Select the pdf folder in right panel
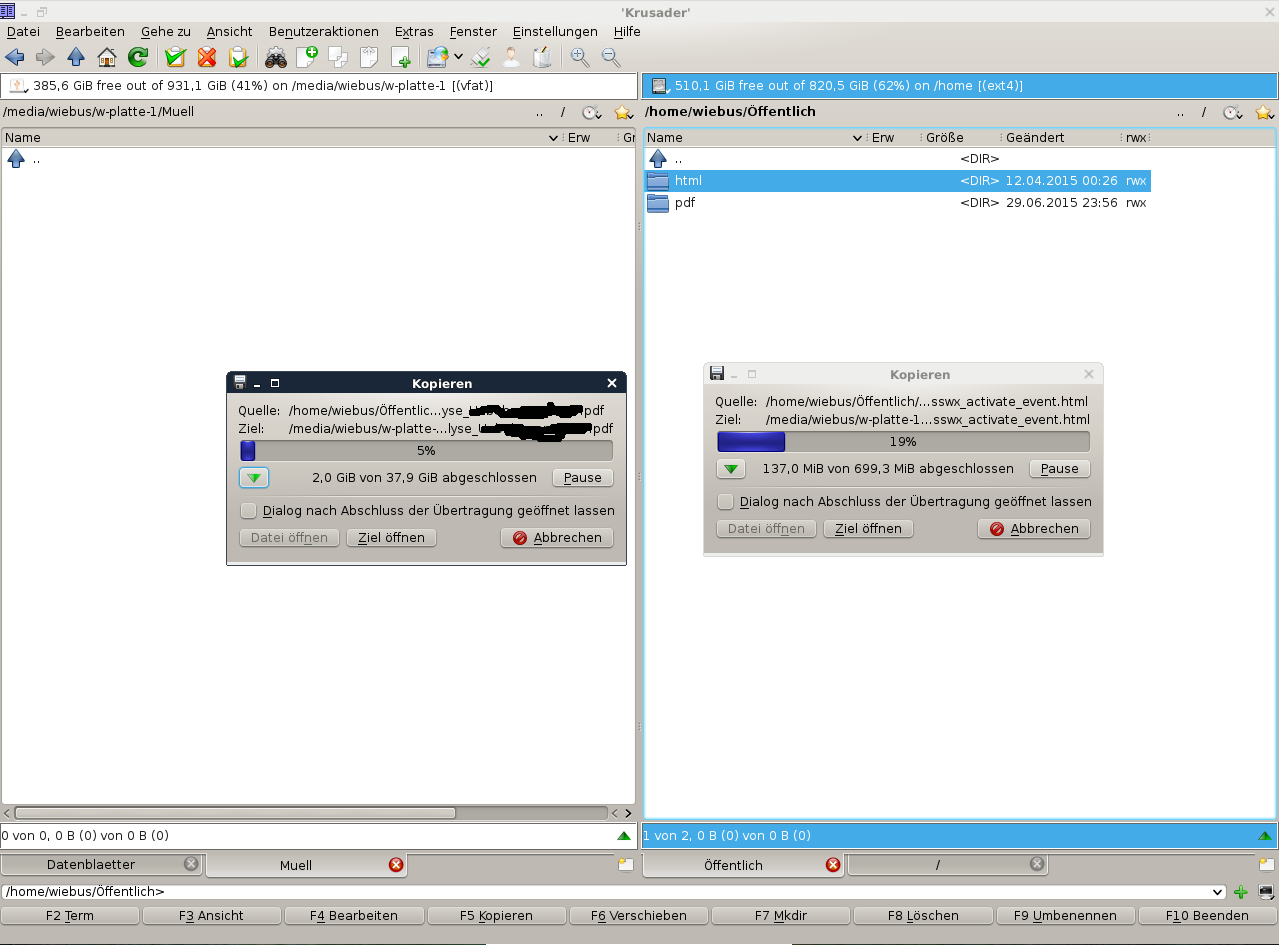Image resolution: width=1279 pixels, height=945 pixels. point(898,203)
